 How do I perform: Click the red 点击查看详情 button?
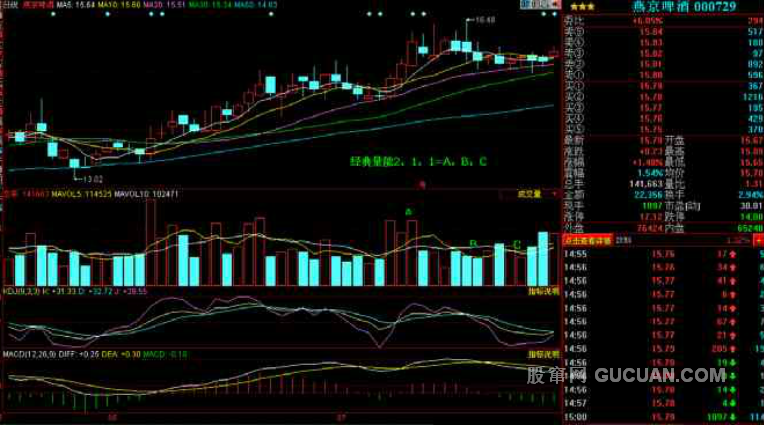tap(587, 240)
